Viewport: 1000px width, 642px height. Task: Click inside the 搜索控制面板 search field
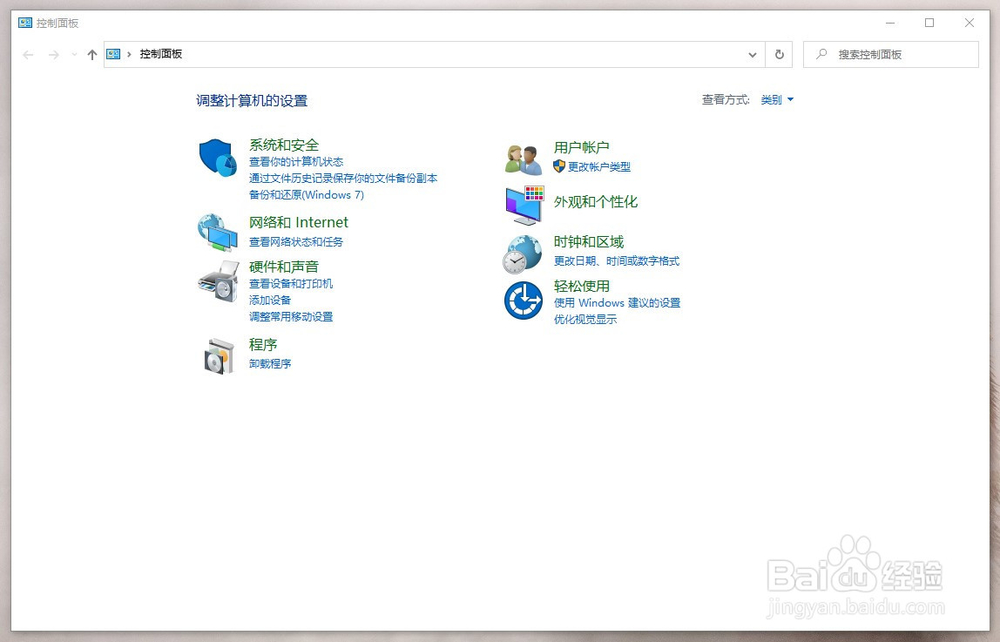click(890, 54)
